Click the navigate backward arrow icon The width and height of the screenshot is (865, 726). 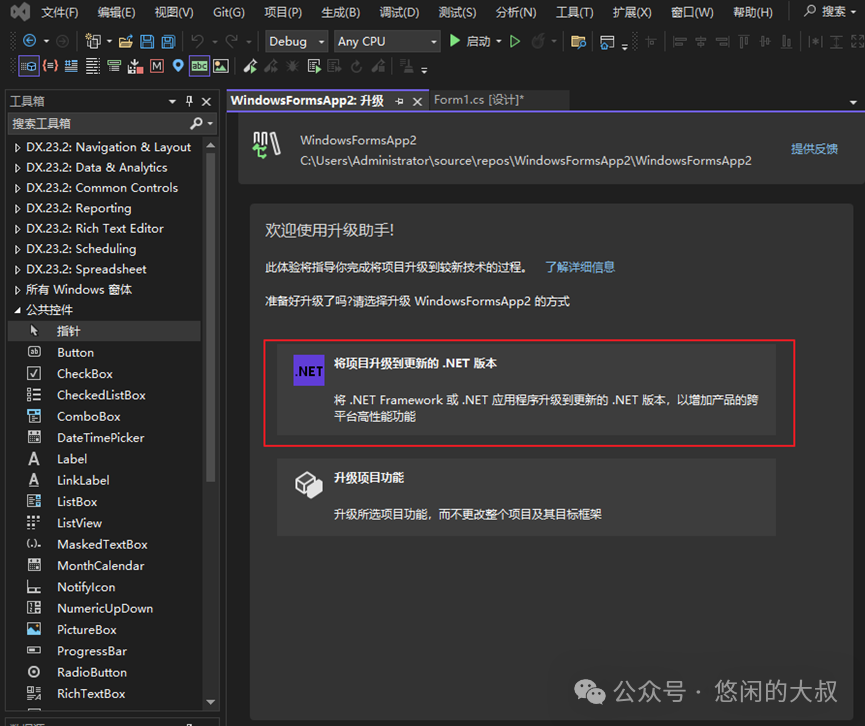[x=29, y=41]
